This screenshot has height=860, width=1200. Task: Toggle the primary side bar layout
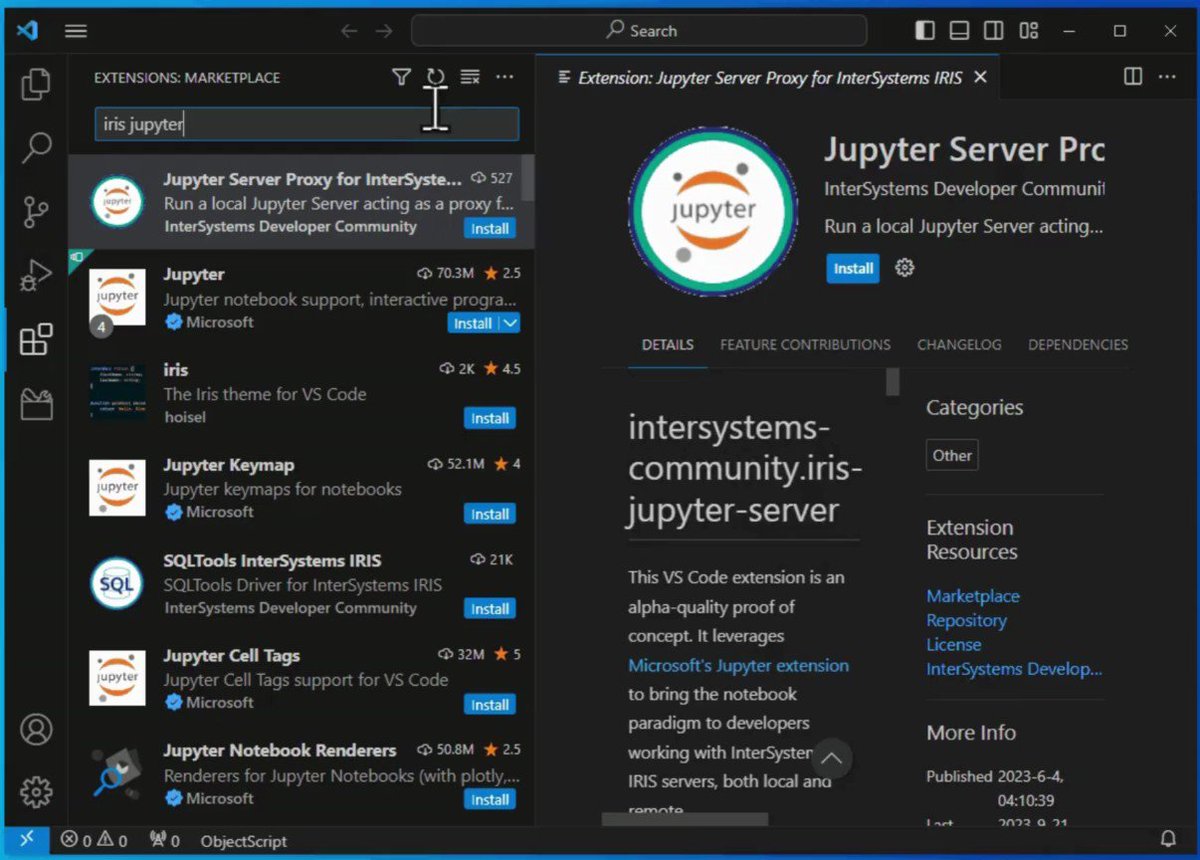[925, 31]
